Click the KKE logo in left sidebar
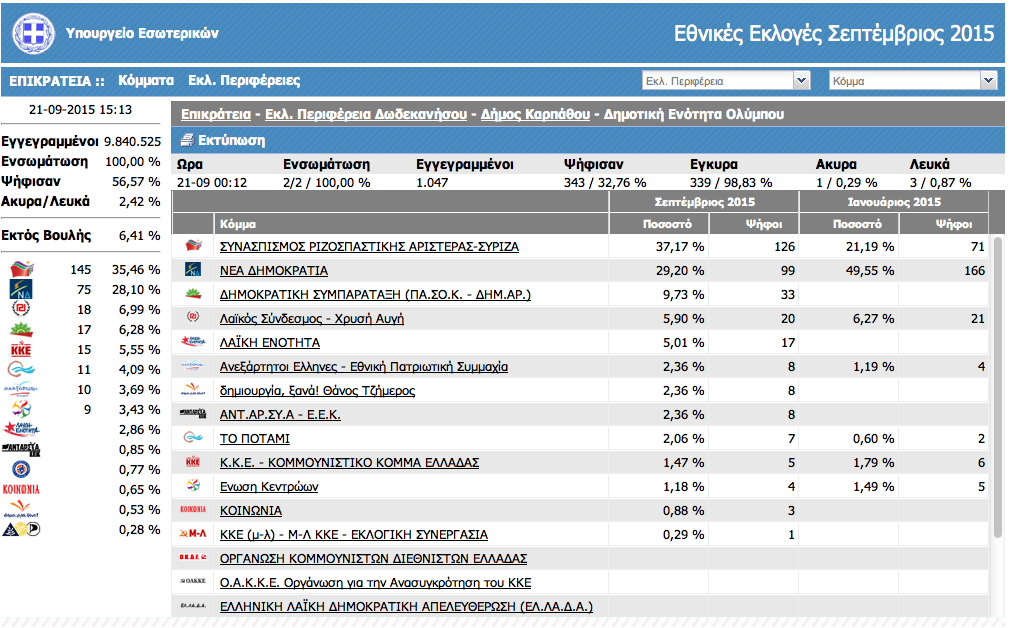Viewport: 1012px width, 628px height. point(20,350)
